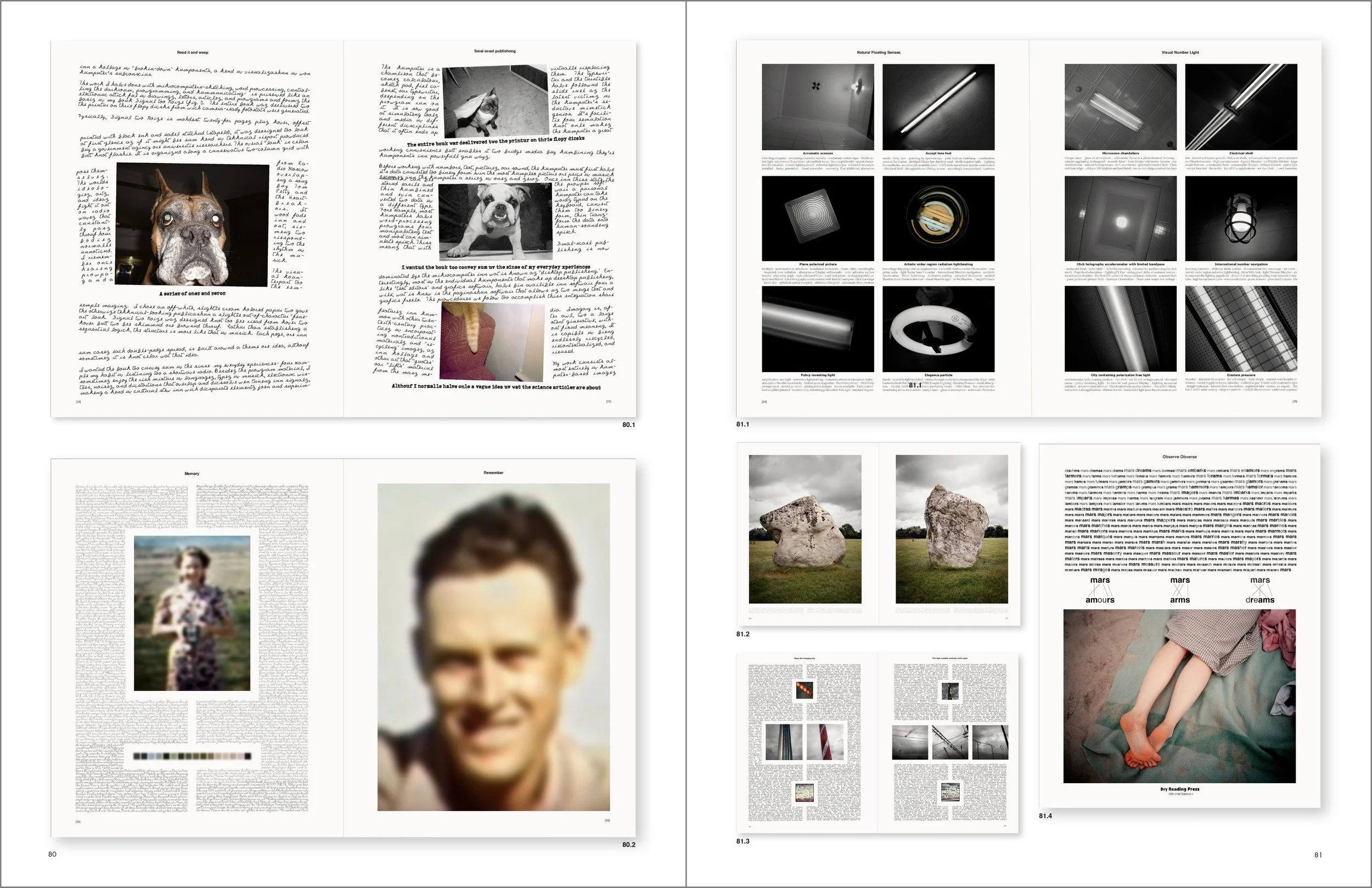Click the 'Accept lens feet' caption
The height and width of the screenshot is (888, 1372).
(938, 153)
